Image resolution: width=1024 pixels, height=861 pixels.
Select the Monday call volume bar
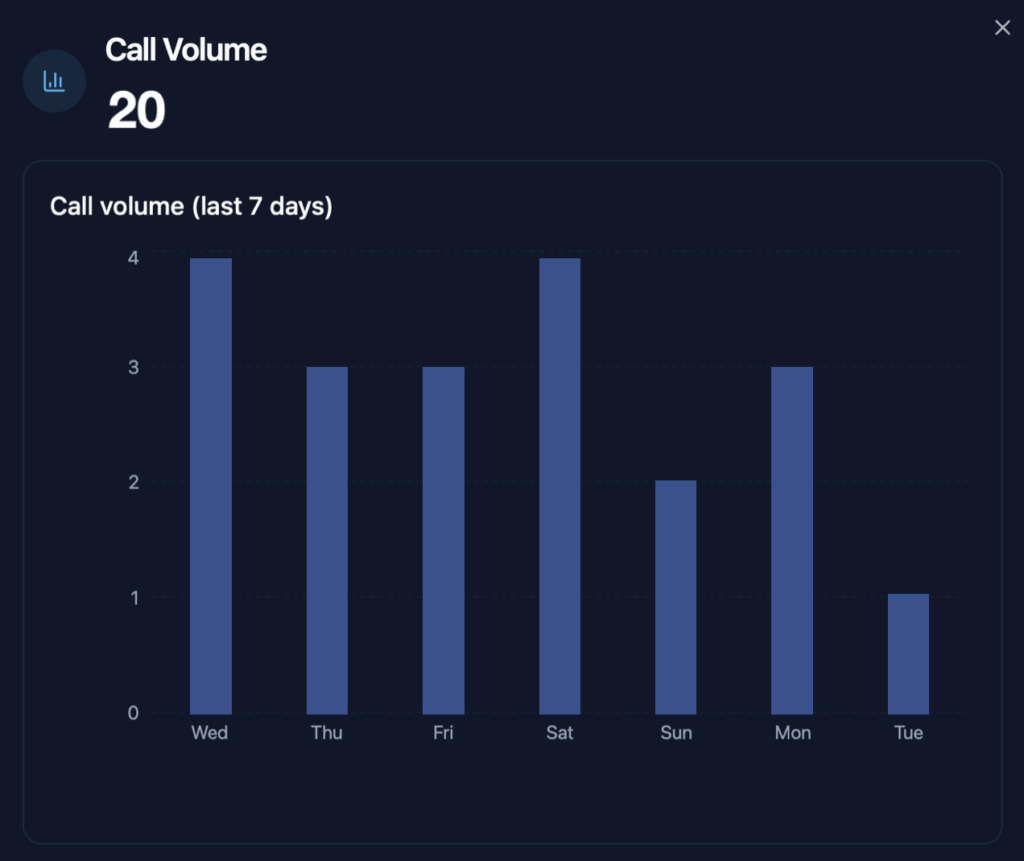(x=792, y=540)
